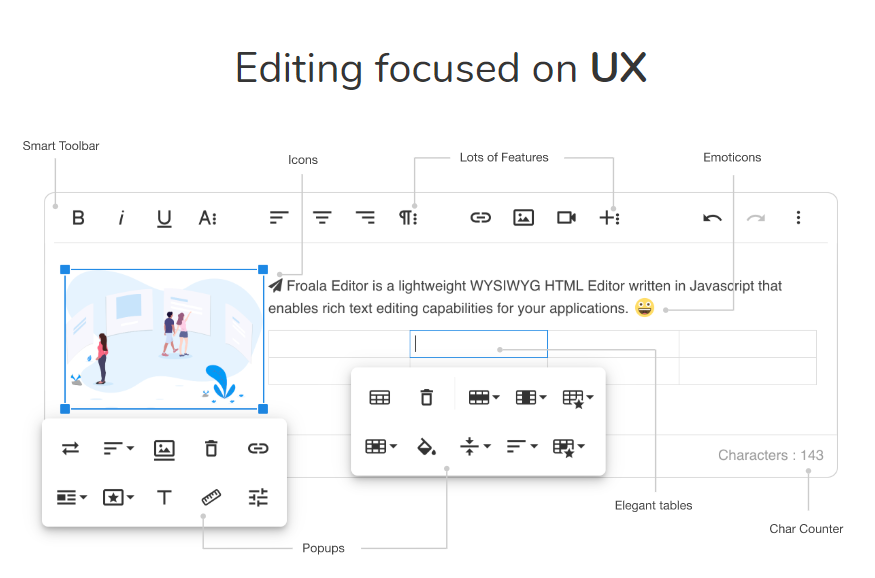This screenshot has width=875, height=578.
Task: Align text left in main toolbar
Action: [279, 218]
